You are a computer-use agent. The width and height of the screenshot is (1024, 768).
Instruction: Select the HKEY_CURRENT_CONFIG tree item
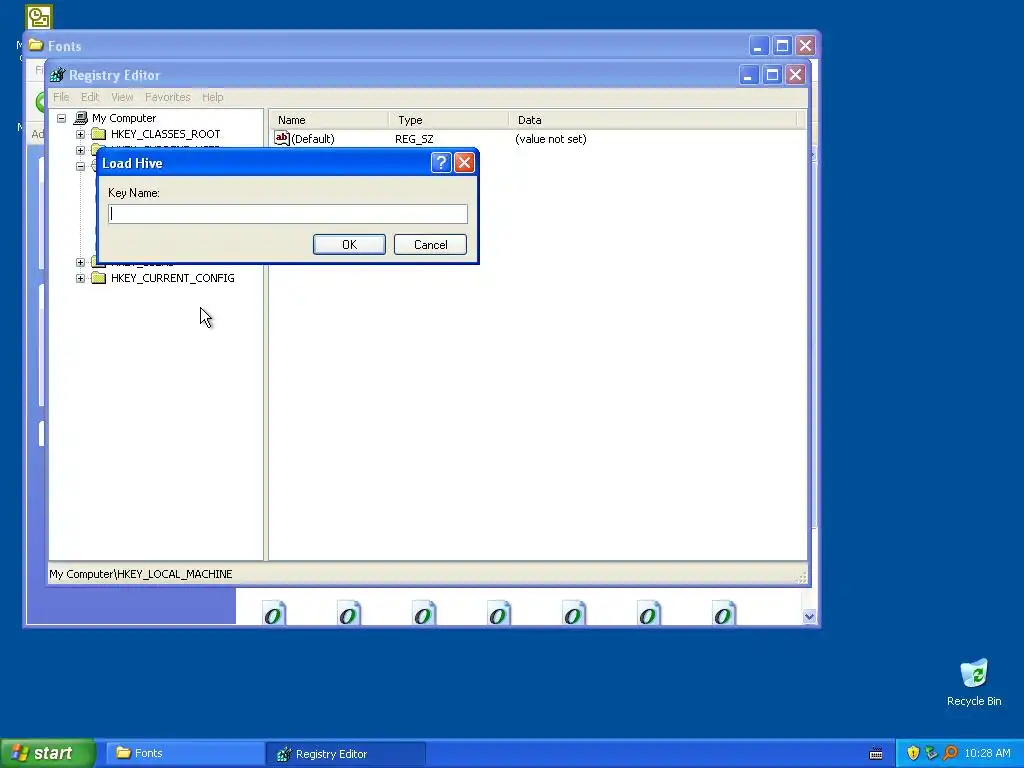pos(172,278)
